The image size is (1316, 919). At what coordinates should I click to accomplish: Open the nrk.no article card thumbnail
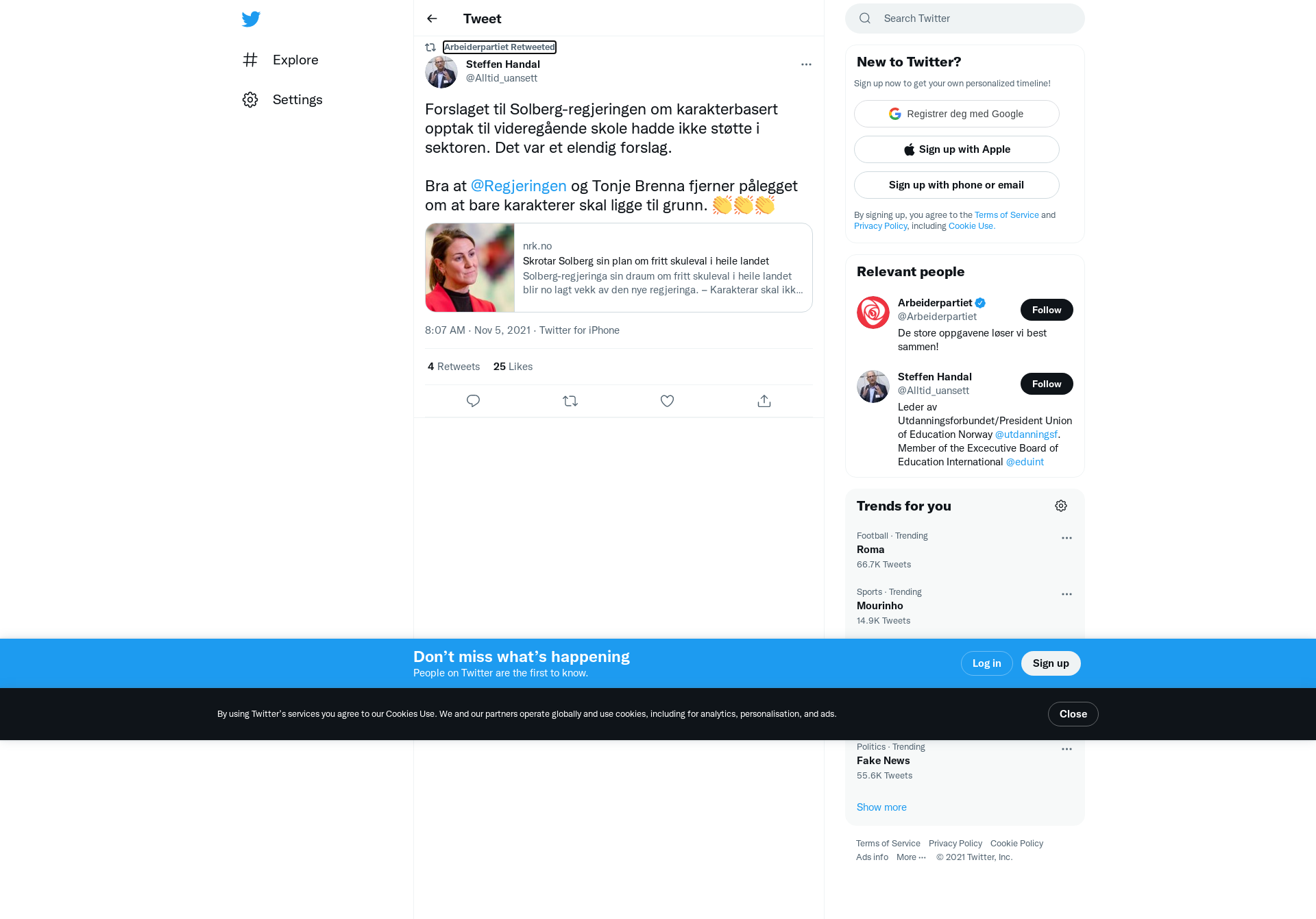pos(470,267)
